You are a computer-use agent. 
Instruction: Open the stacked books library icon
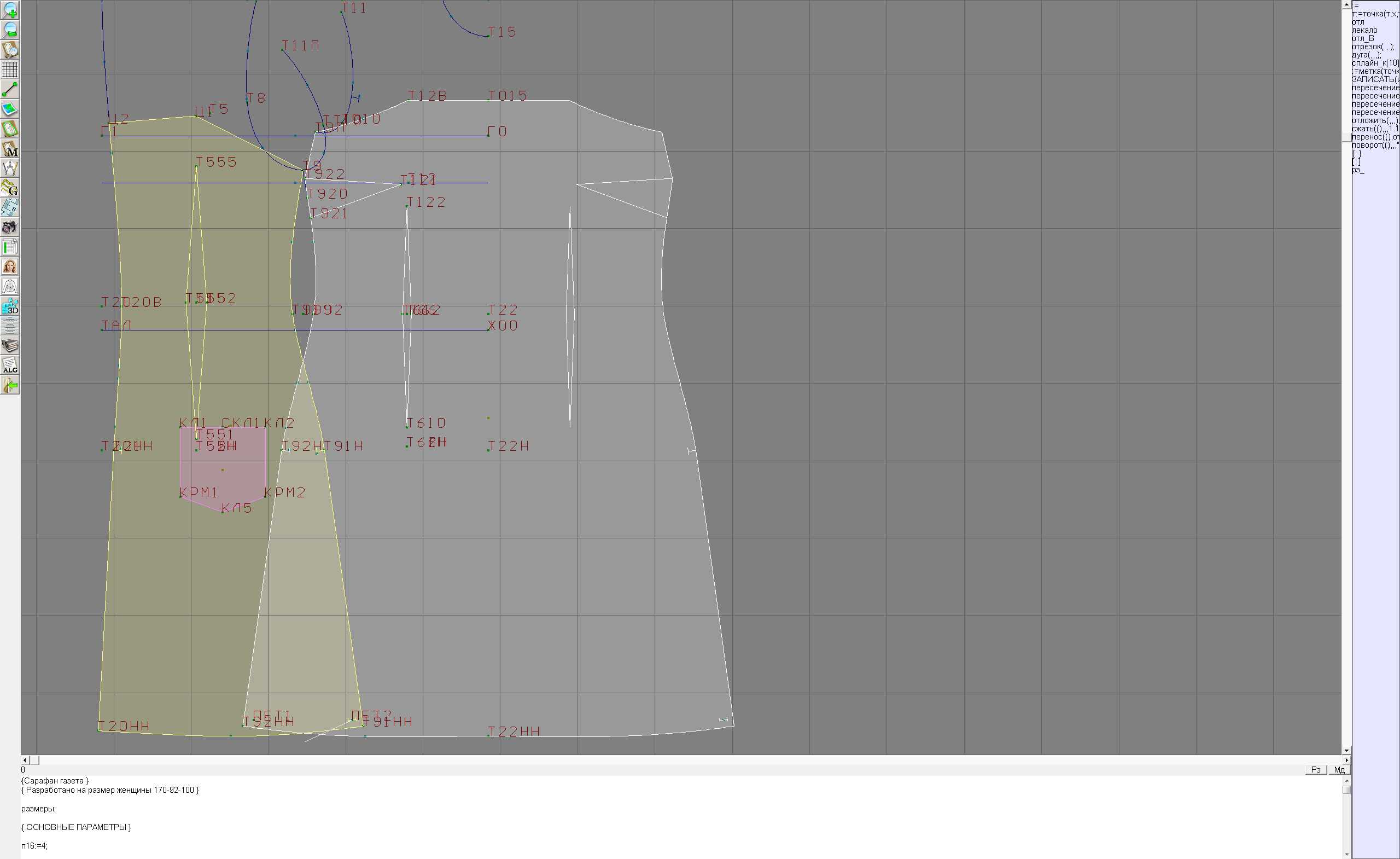click(x=10, y=346)
